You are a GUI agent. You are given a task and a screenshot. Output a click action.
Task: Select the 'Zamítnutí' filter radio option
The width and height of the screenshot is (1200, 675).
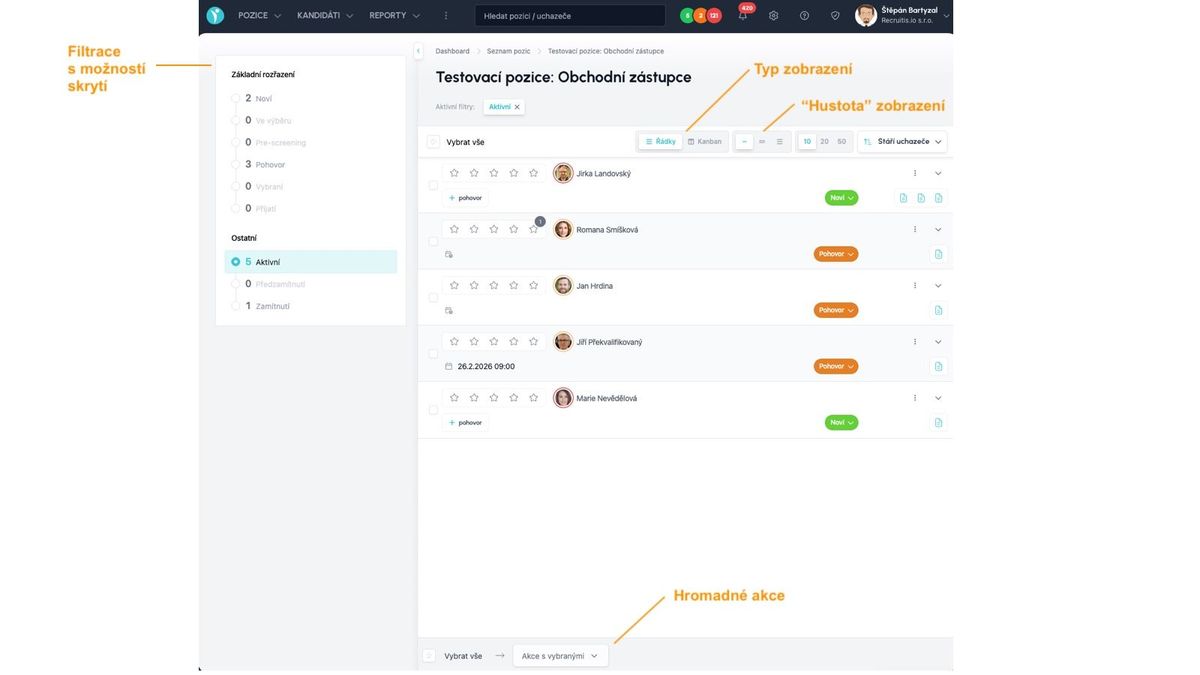[236, 306]
